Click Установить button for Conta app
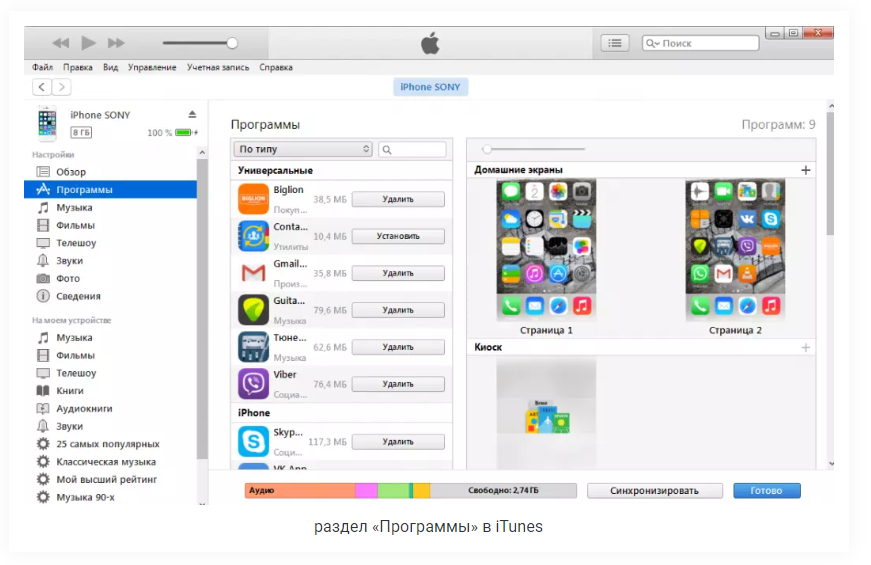The height and width of the screenshot is (565, 871). coord(397,236)
